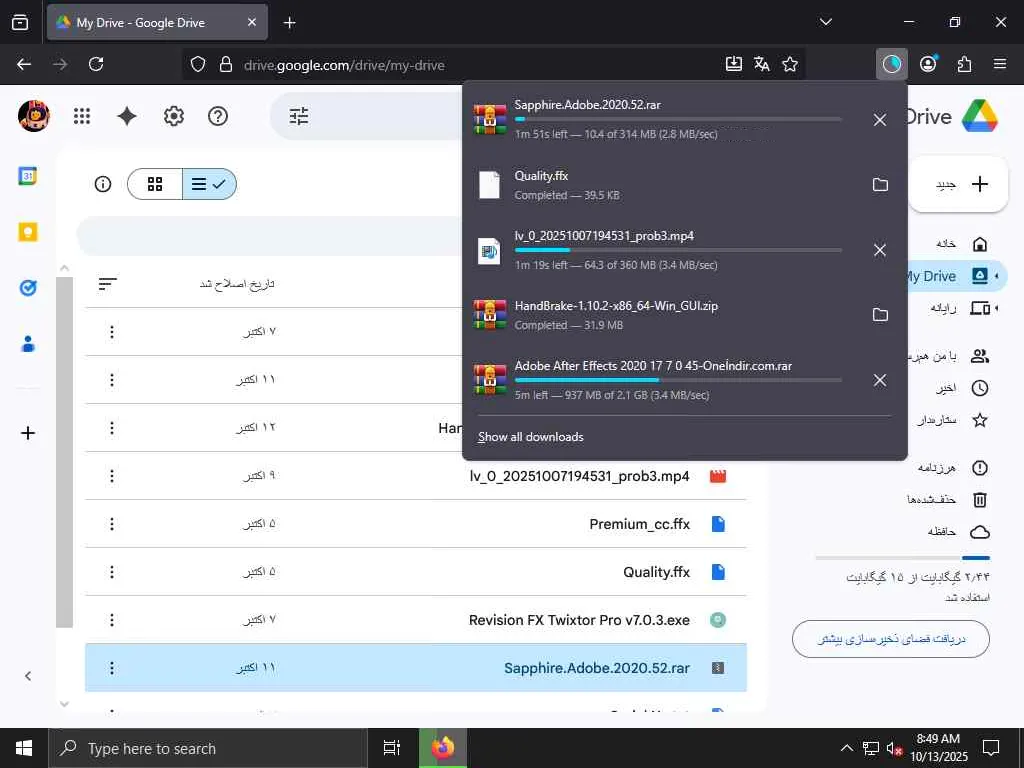Open Spam (هرزنامه) in sidebar
The width and height of the screenshot is (1024, 768).
[x=952, y=468]
